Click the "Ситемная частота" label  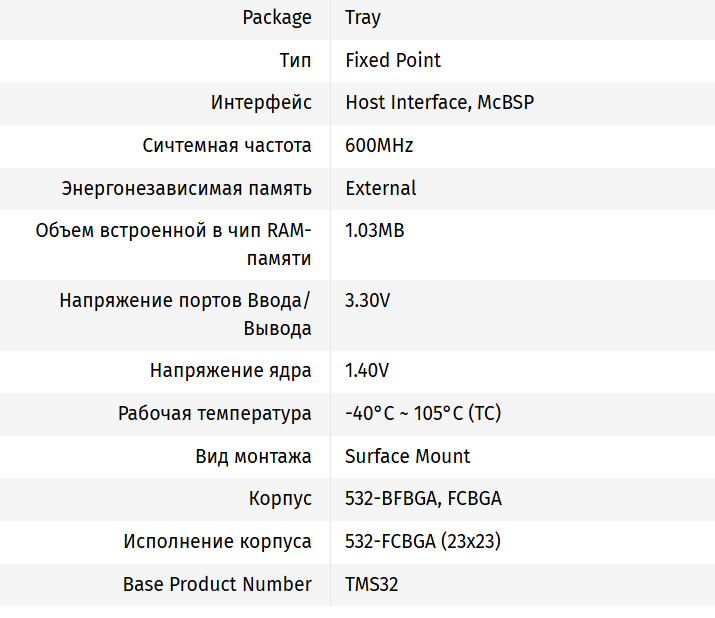pyautogui.click(x=227, y=146)
